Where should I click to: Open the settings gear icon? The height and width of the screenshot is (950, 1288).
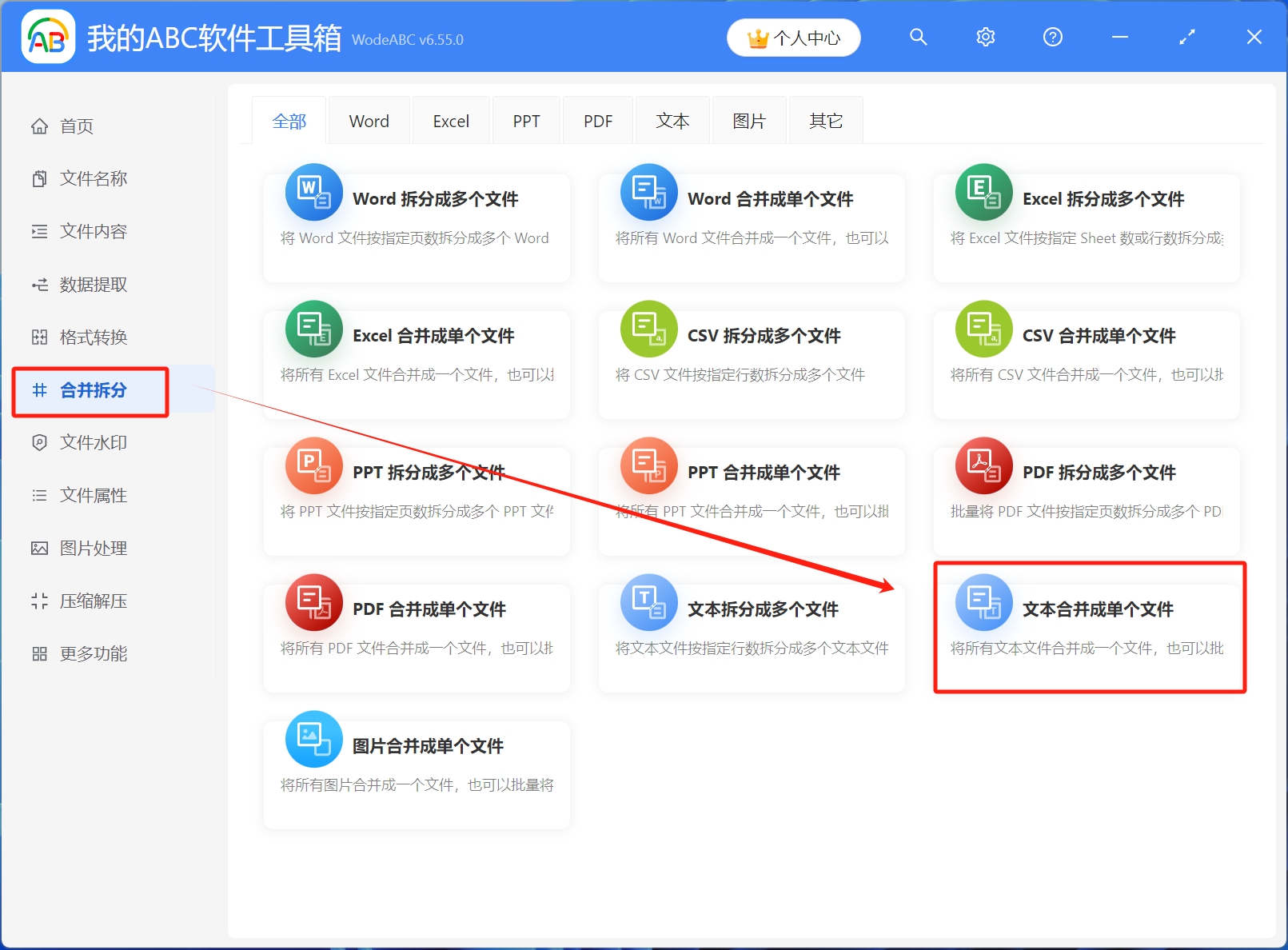985,37
